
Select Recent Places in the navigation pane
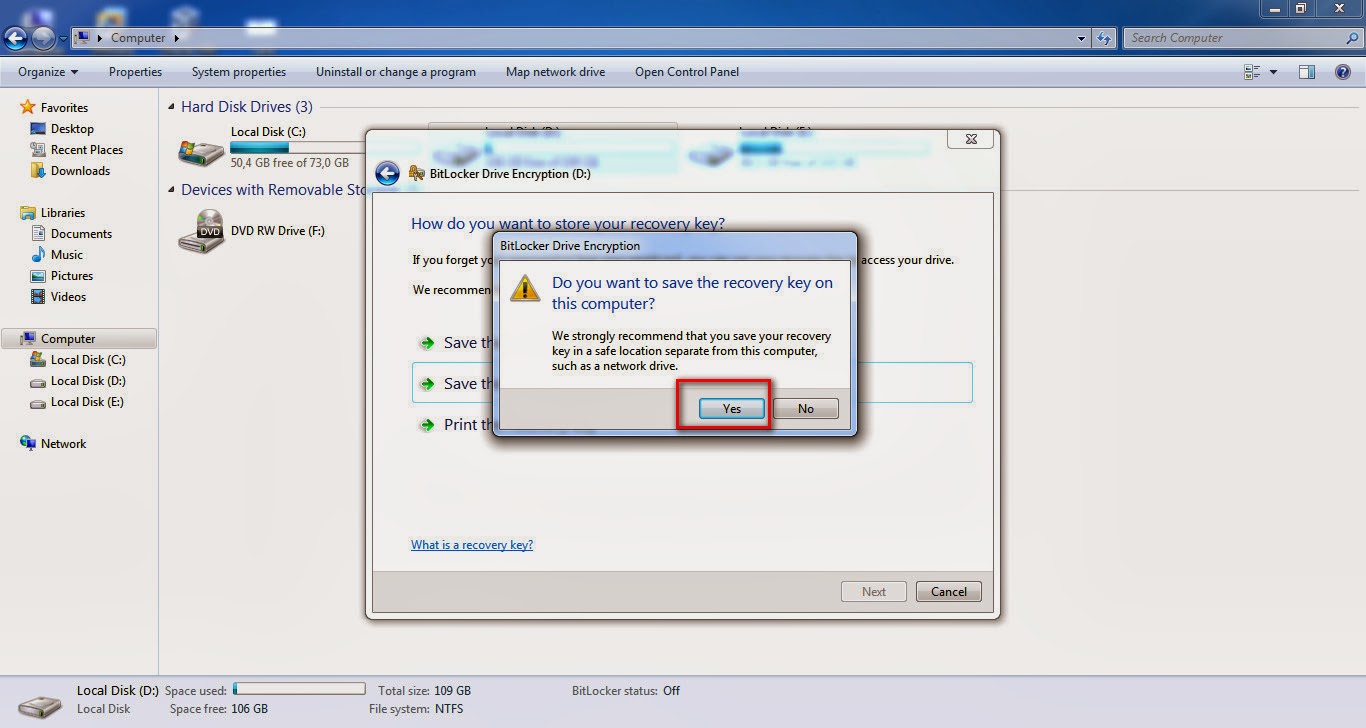pos(87,150)
